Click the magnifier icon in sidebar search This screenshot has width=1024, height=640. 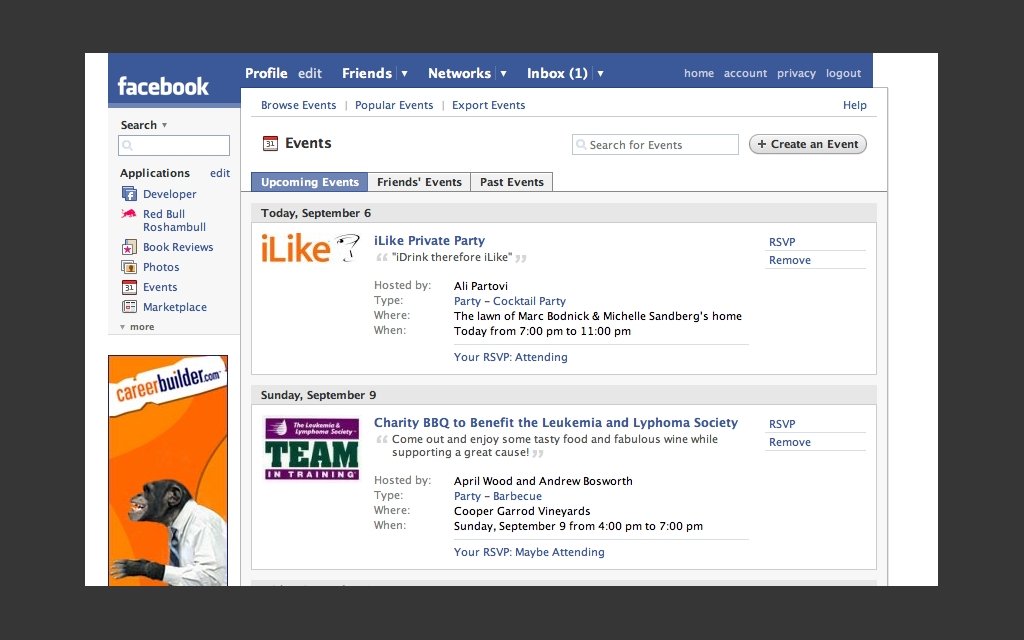point(128,146)
